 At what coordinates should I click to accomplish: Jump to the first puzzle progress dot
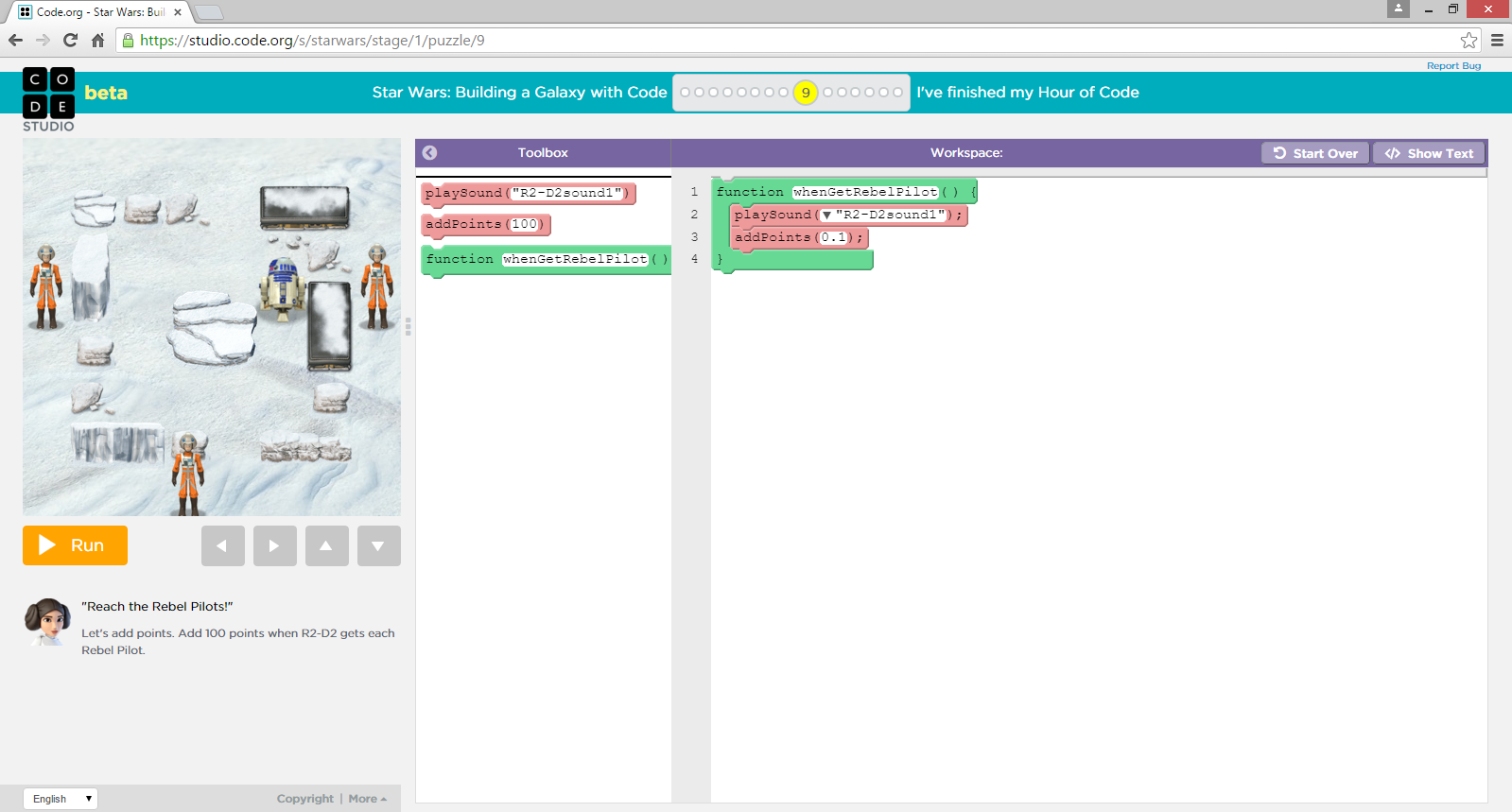pos(686,93)
